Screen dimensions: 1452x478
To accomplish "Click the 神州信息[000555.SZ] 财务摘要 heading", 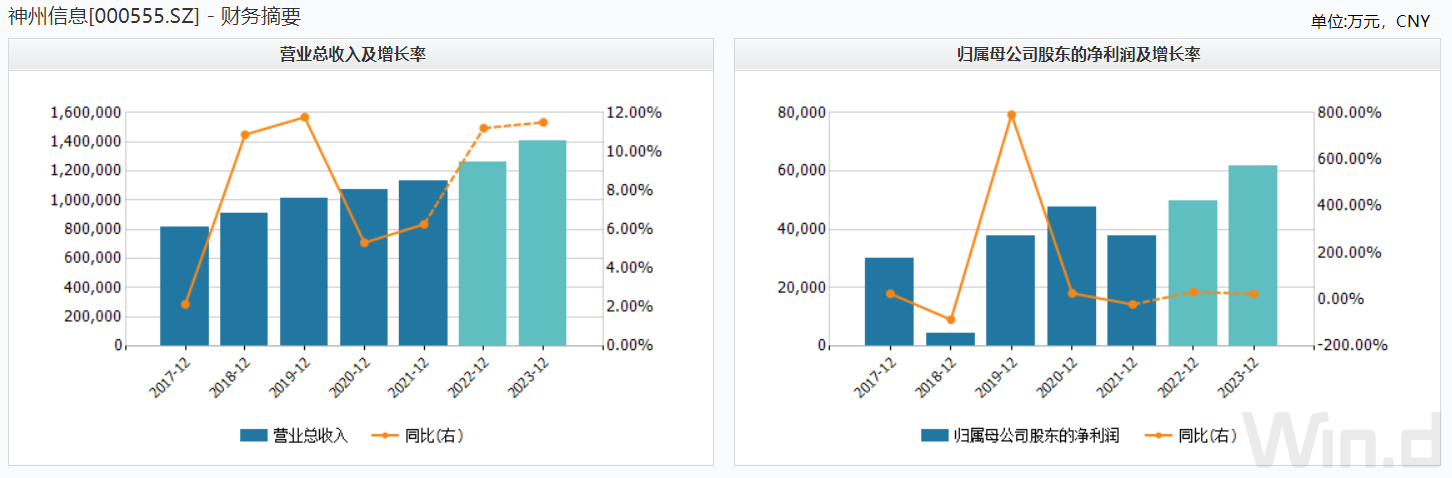I will coord(154,16).
